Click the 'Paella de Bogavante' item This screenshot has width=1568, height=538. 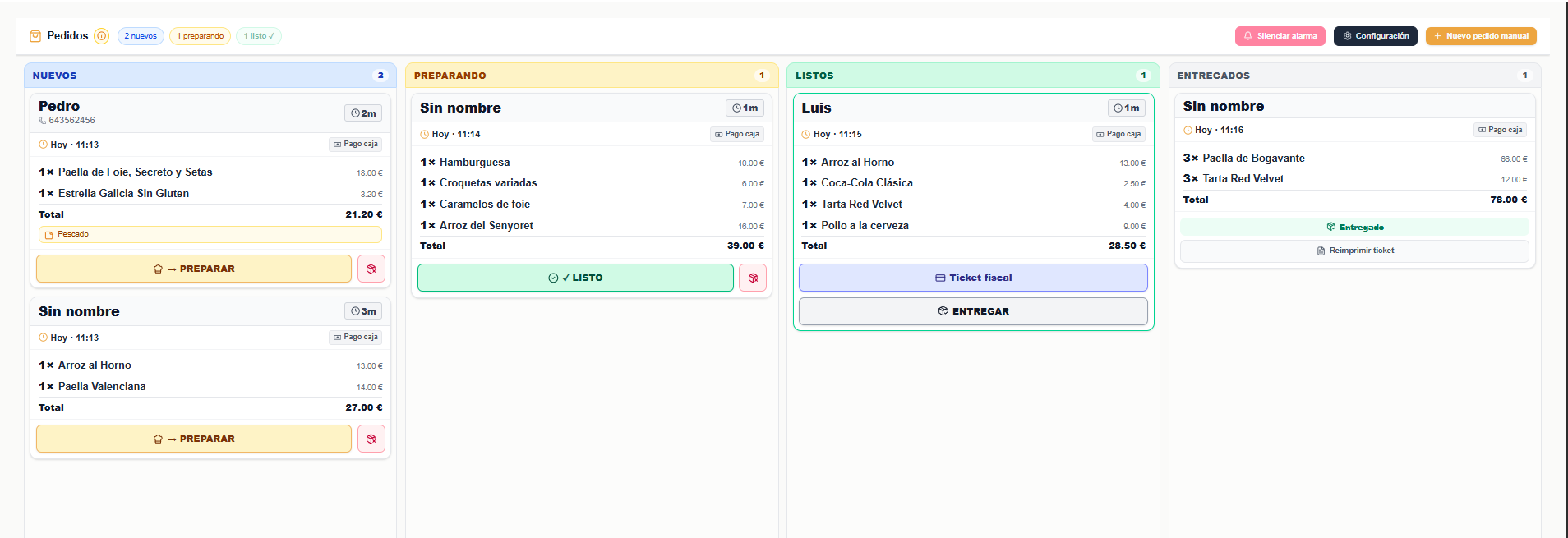(x=1253, y=159)
